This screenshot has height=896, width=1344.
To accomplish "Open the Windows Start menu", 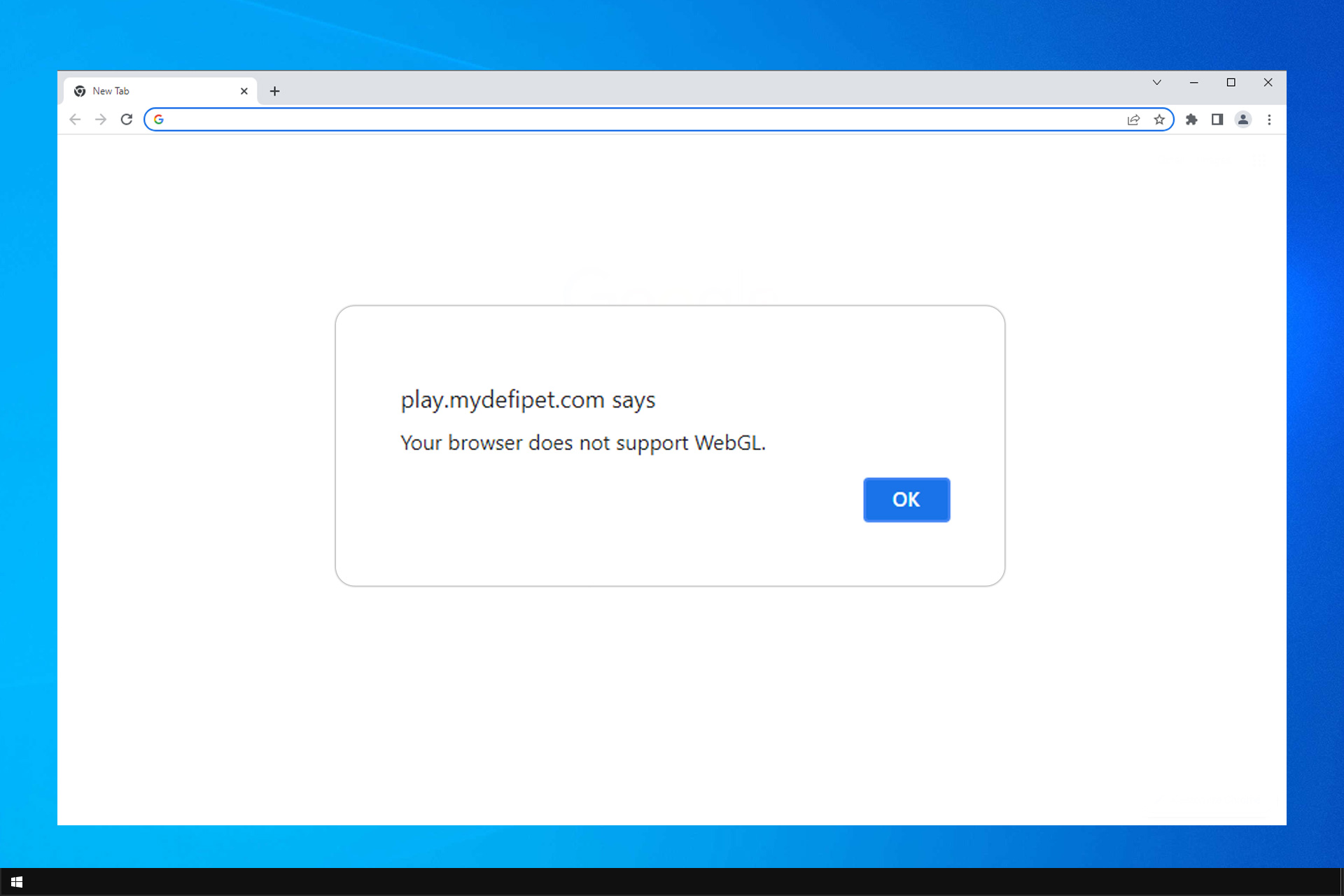I will coord(17,882).
